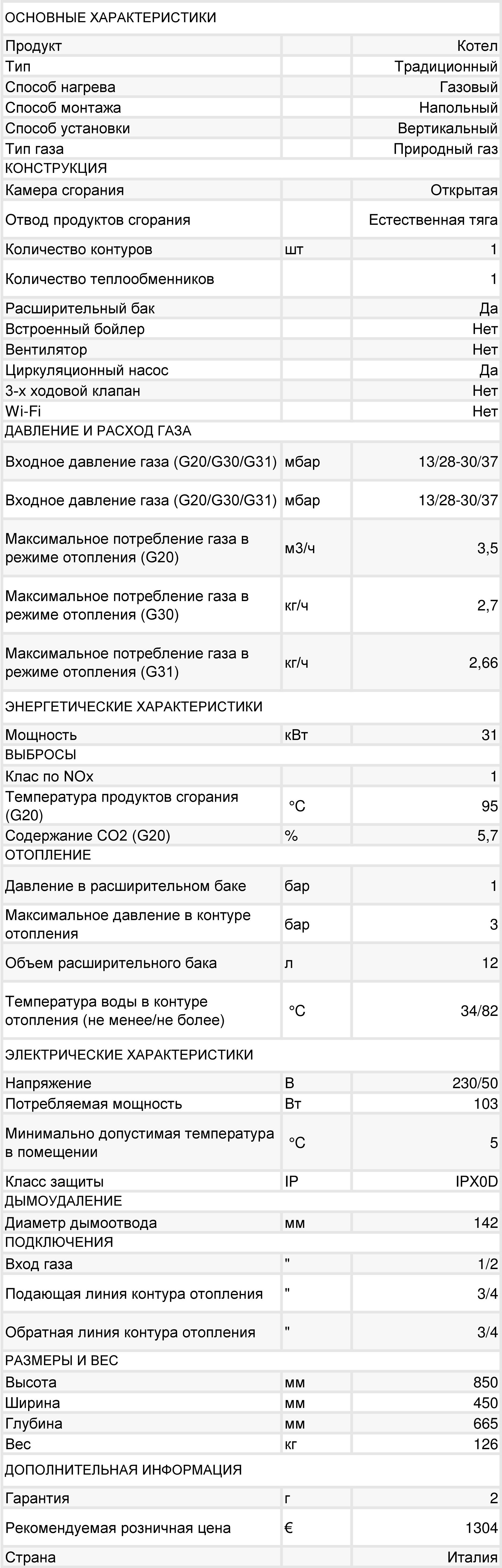Select the 'Диаметр дымоотвода' row label

point(81,1223)
